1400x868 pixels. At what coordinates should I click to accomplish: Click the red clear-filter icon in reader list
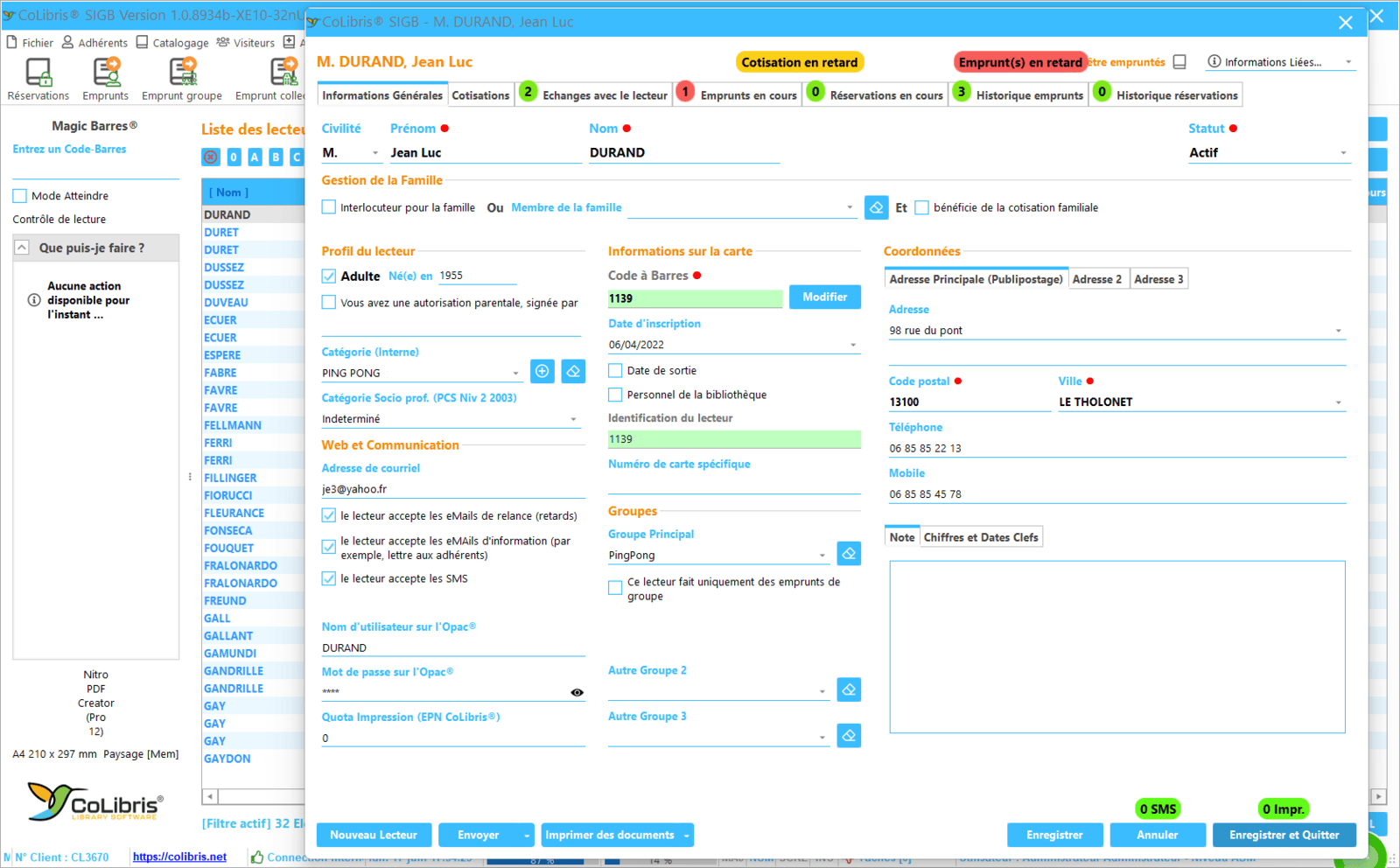(x=211, y=157)
